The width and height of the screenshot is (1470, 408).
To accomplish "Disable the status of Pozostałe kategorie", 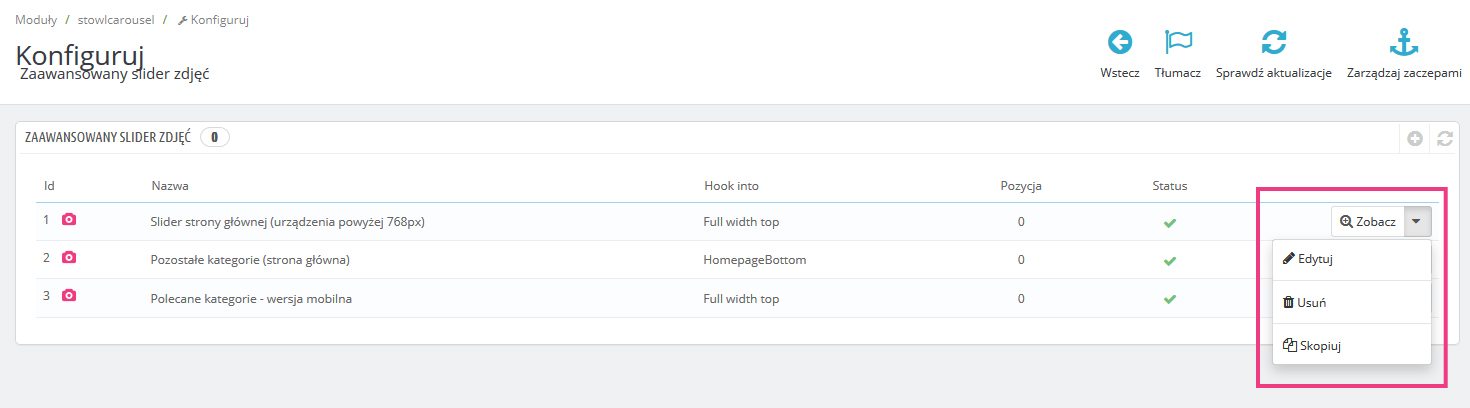I will tap(1169, 260).
